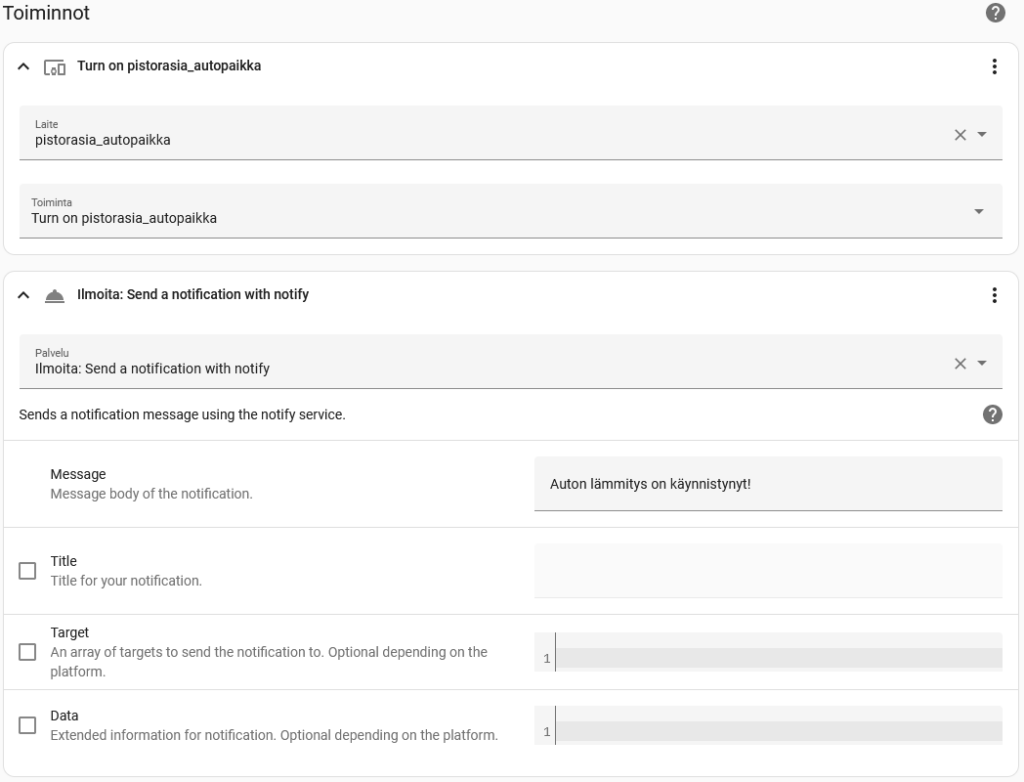This screenshot has width=1024, height=782.
Task: Enable the Data checkbox
Action: [27, 725]
